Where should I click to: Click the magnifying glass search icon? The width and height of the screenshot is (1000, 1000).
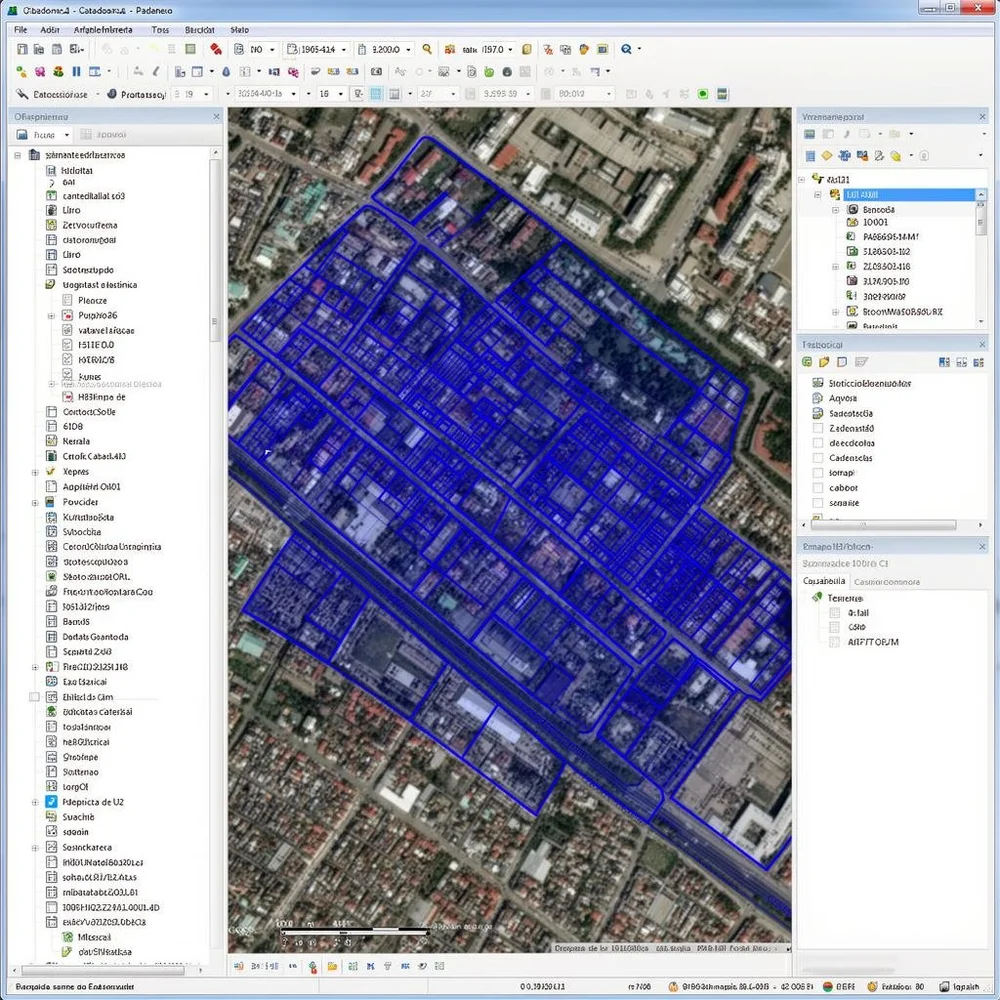click(x=427, y=49)
